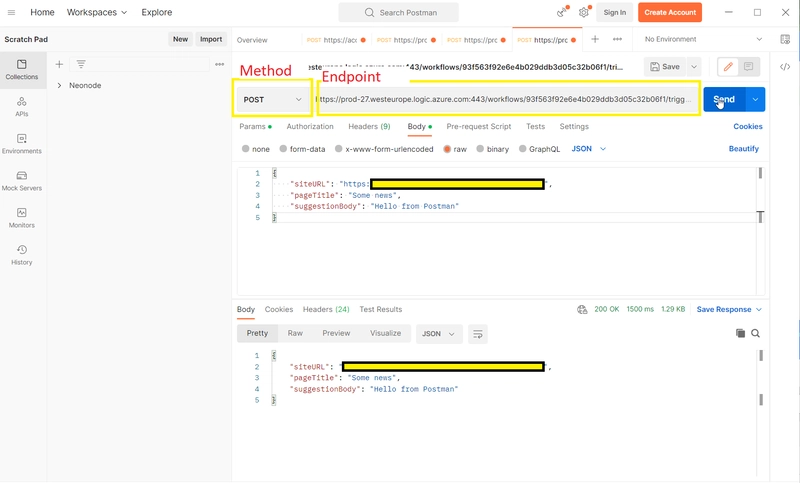This screenshot has height=483, width=800.
Task: Open the response Headers (24) tab
Action: coord(326,310)
